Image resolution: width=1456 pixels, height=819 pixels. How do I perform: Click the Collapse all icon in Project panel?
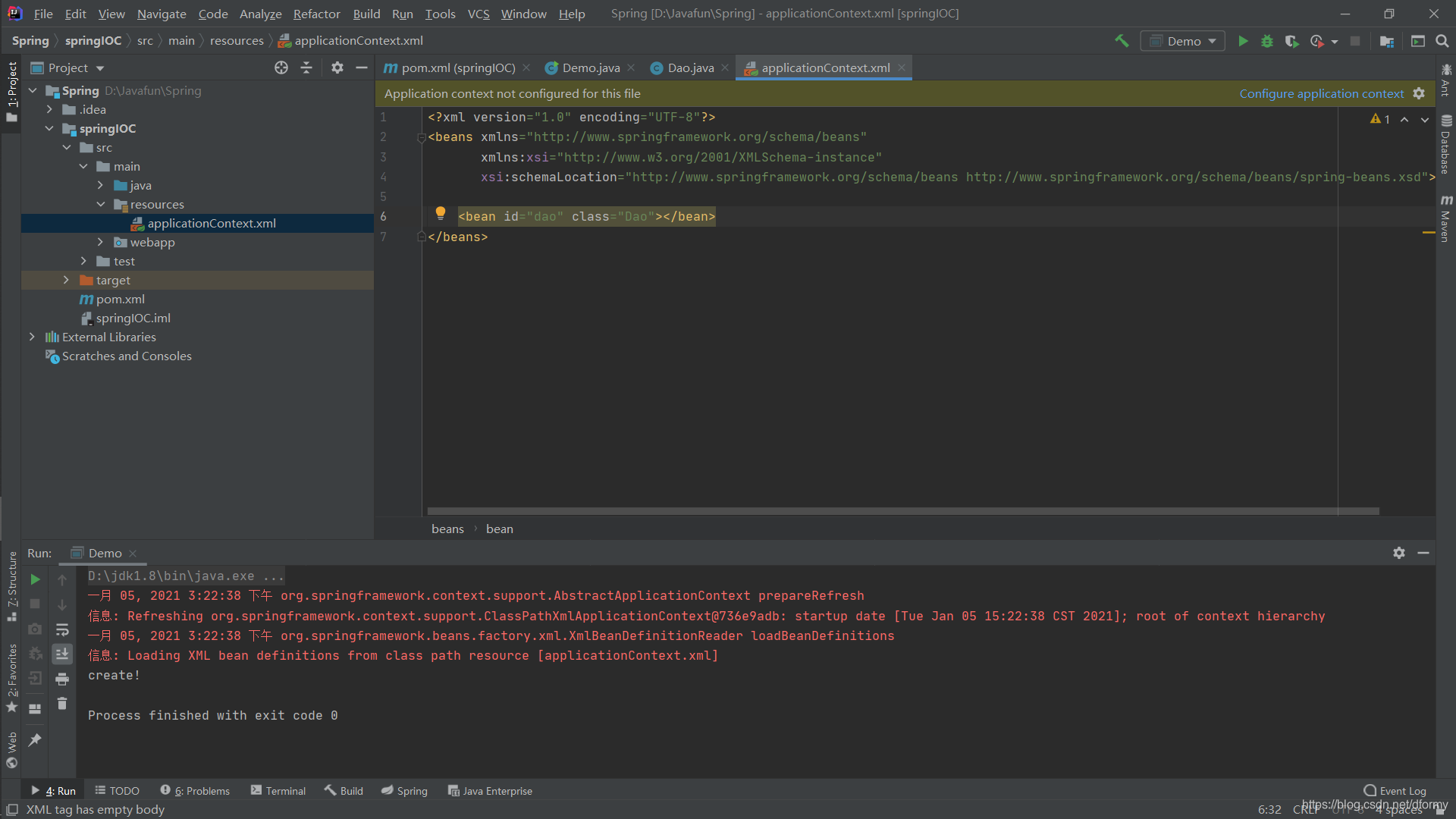click(306, 67)
